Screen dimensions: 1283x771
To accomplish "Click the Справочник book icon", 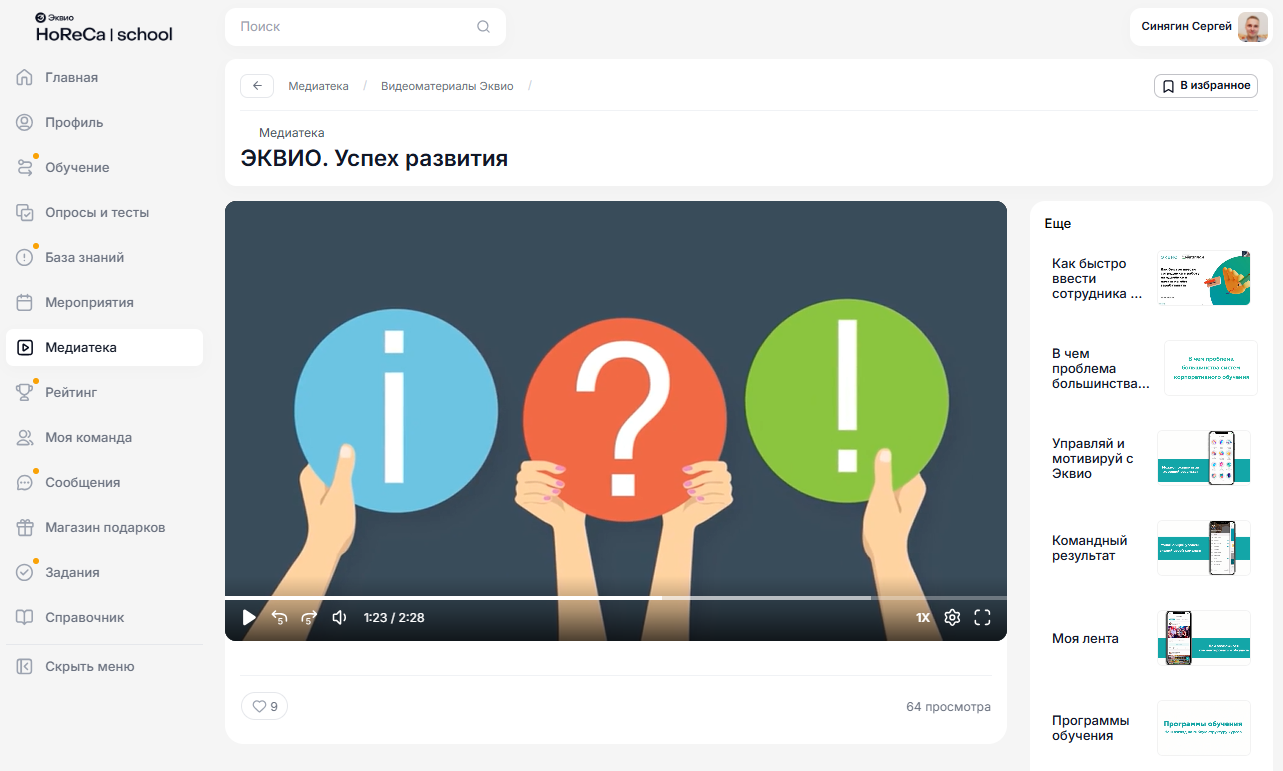I will [x=25, y=618].
